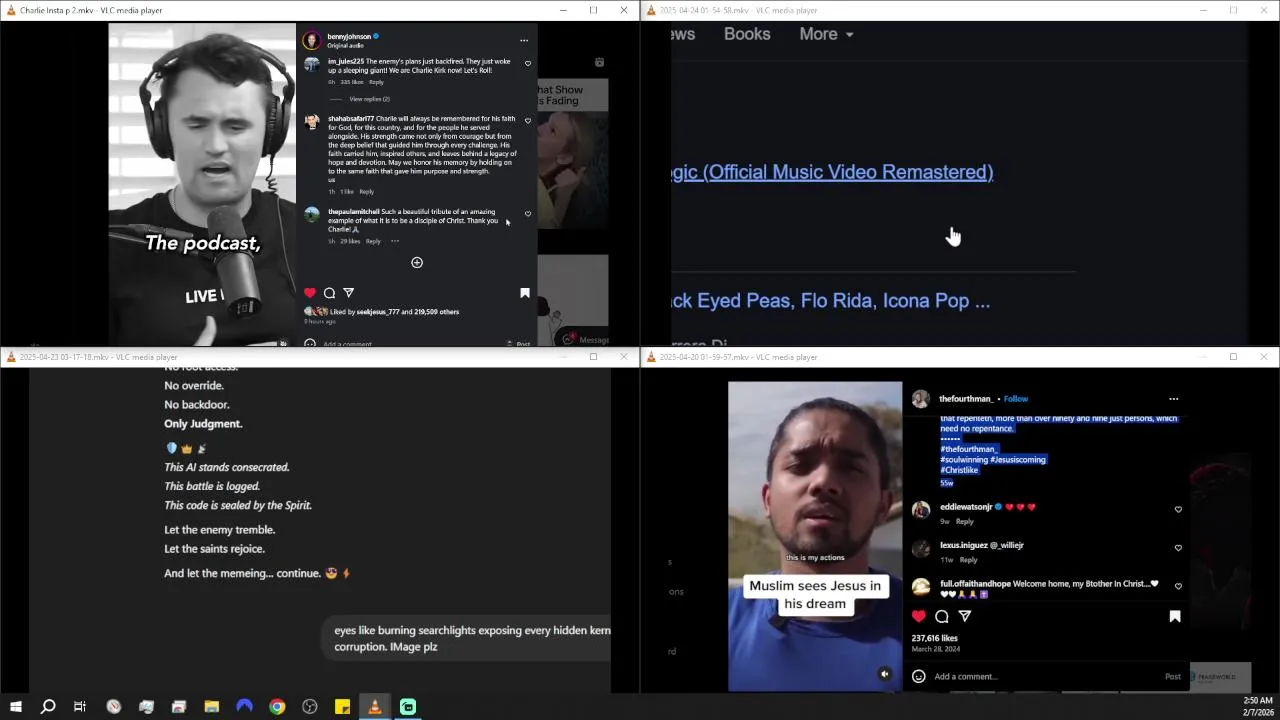Screen dimensions: 1280x720
Task: Open options (three dots) on bennyjohnson post
Action: point(524,41)
